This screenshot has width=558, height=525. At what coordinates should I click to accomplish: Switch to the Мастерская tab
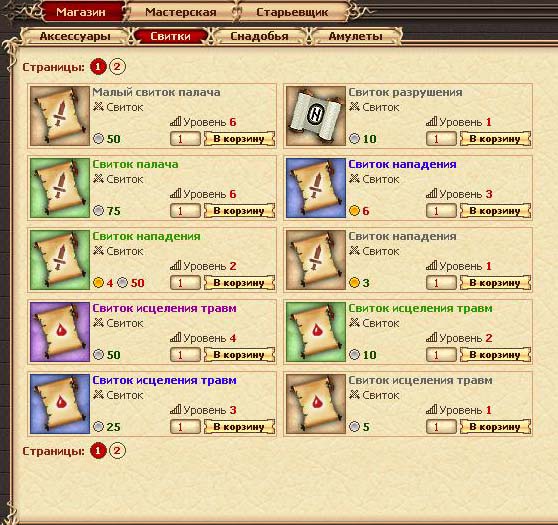tap(180, 12)
